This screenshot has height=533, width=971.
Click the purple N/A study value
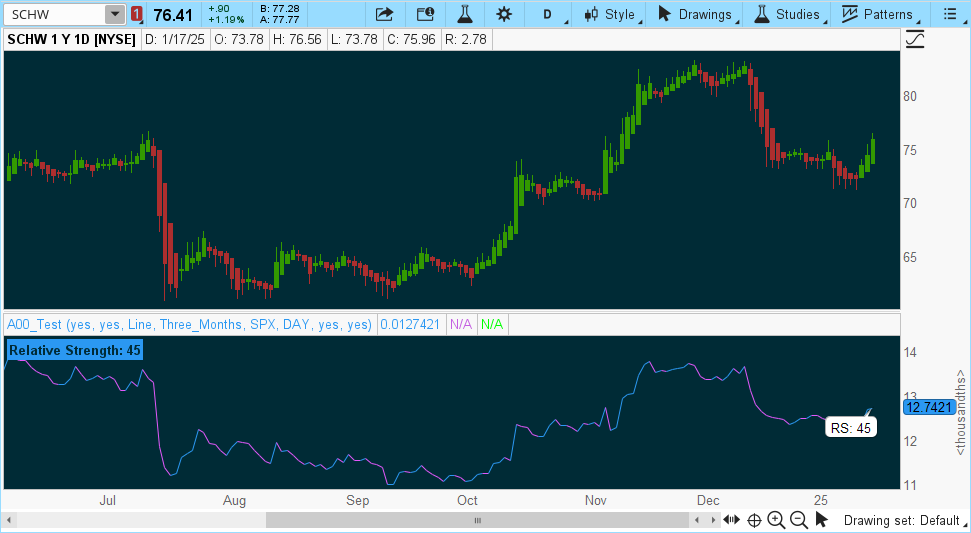click(461, 324)
